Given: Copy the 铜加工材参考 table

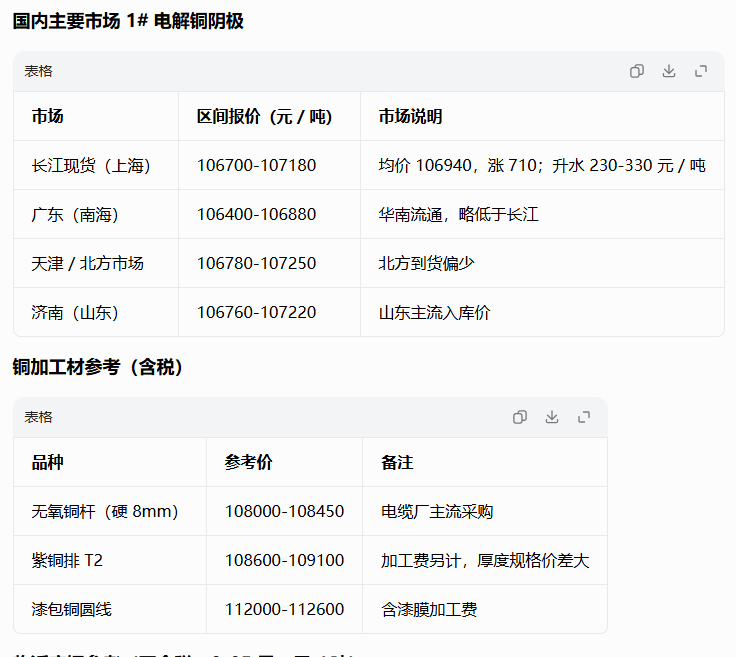Looking at the screenshot, I should click(x=520, y=417).
